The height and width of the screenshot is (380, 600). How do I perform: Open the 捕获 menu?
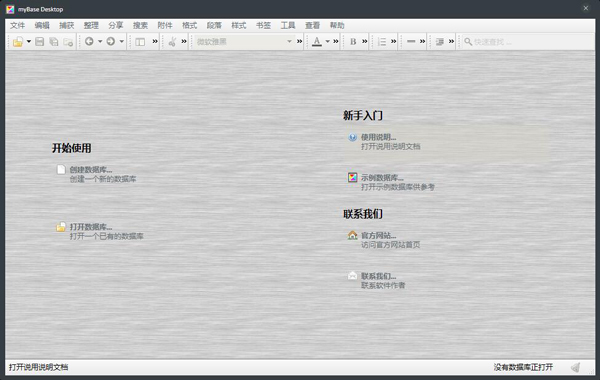point(67,25)
